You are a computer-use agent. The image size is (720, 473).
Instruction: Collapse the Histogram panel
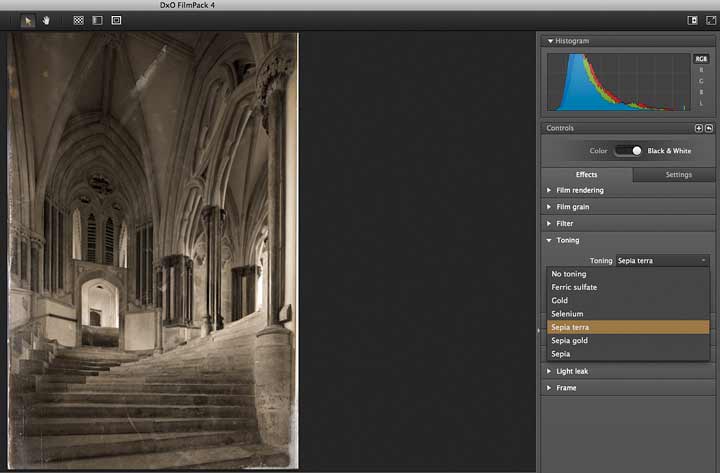point(550,41)
